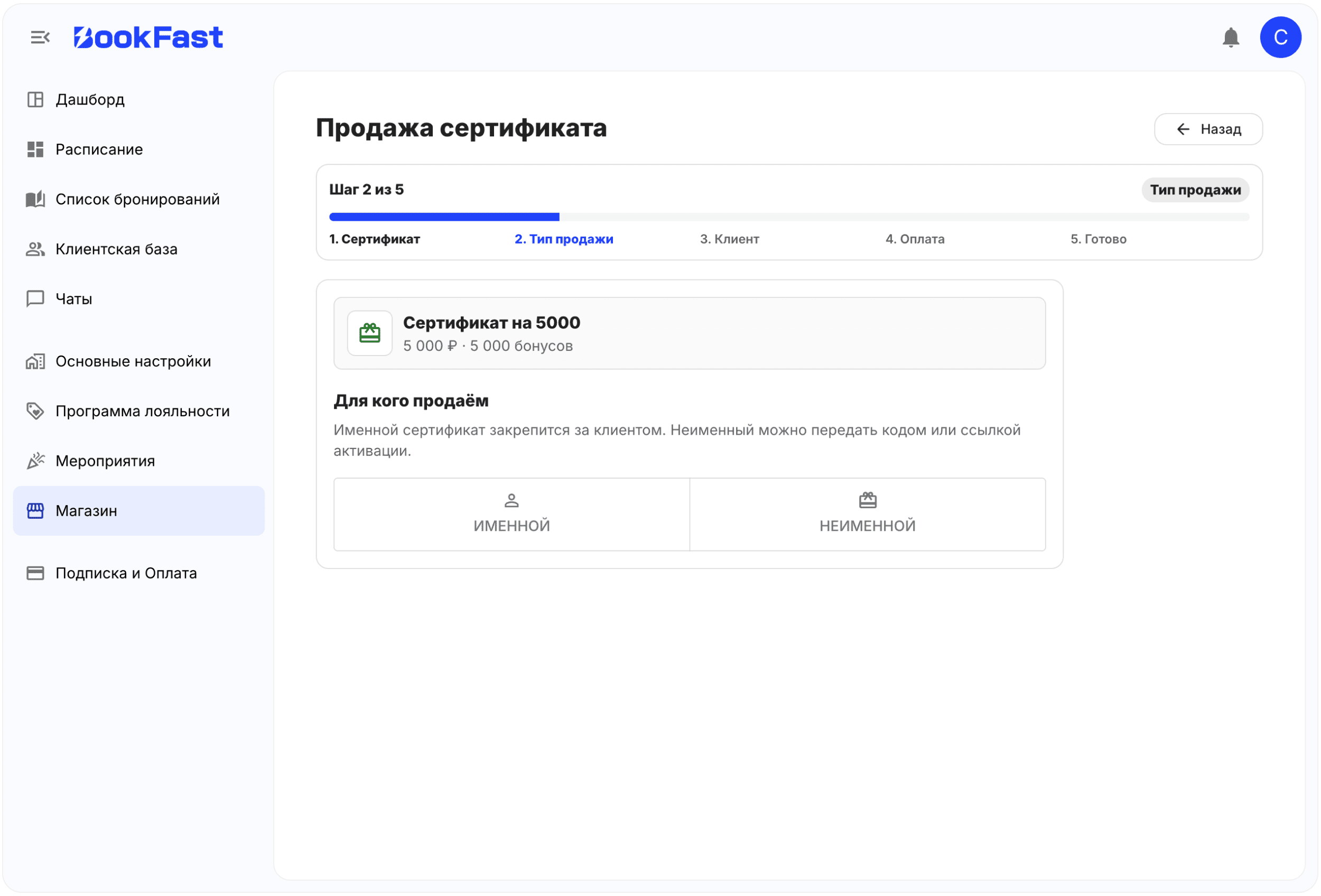The width and height of the screenshot is (1321, 896).
Task: Select the НЕИМЕННОЙ sale type
Action: coord(868,514)
